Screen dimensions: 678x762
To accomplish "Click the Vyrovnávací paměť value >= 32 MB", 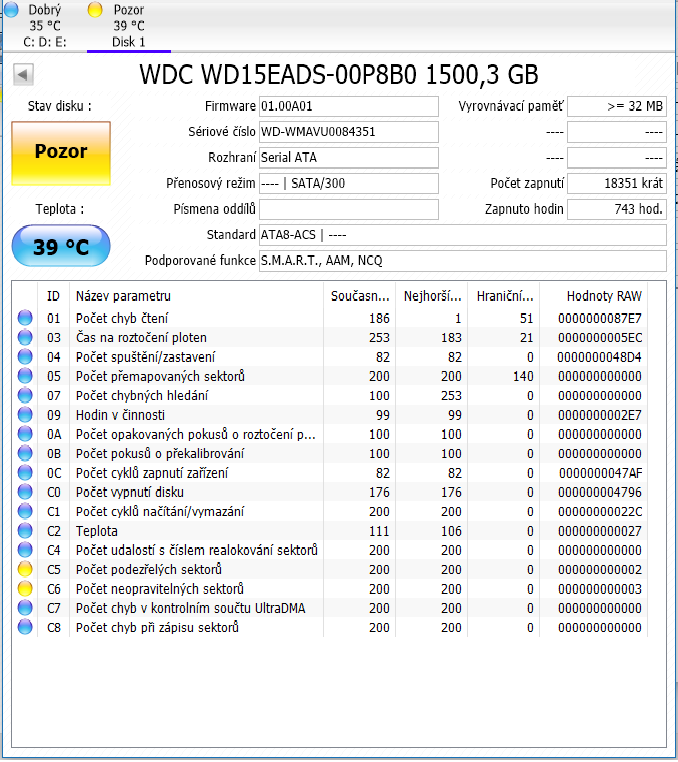I will (617, 106).
